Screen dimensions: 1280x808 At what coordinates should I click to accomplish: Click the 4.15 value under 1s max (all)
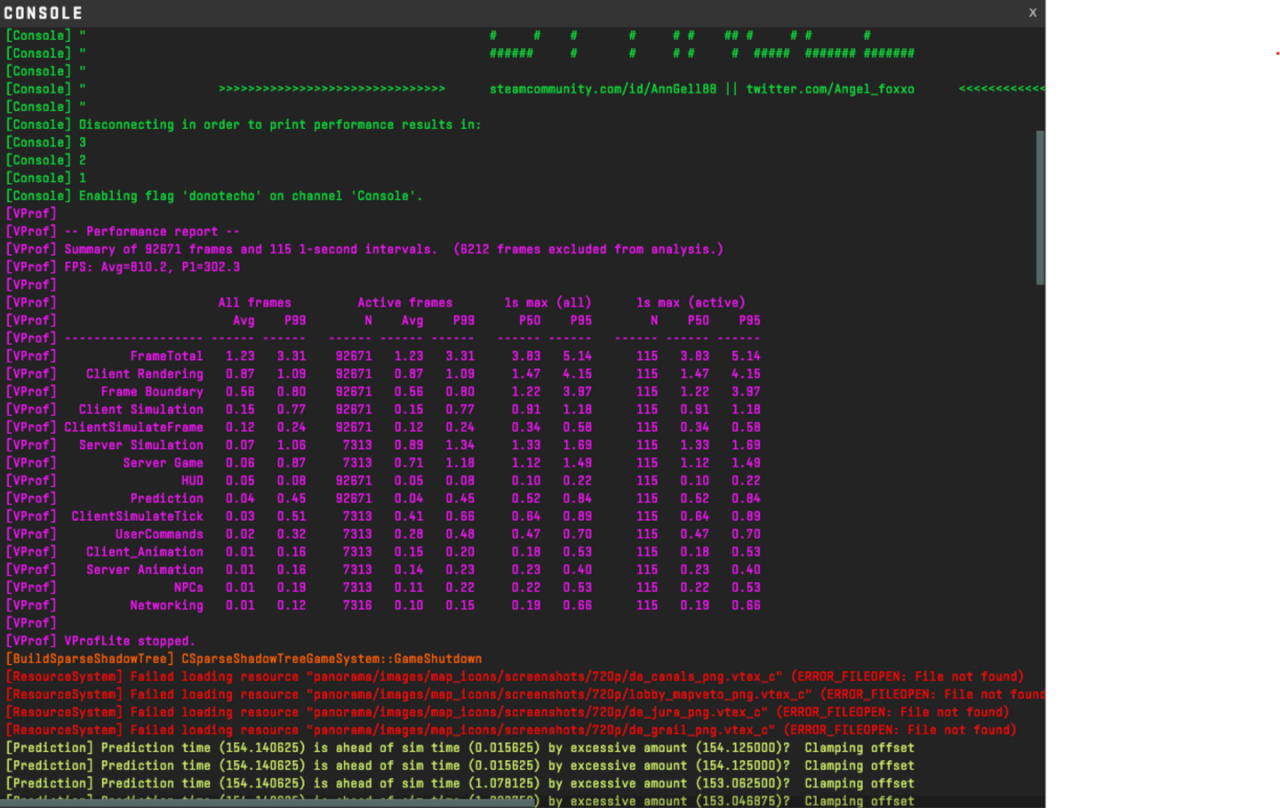click(577, 374)
